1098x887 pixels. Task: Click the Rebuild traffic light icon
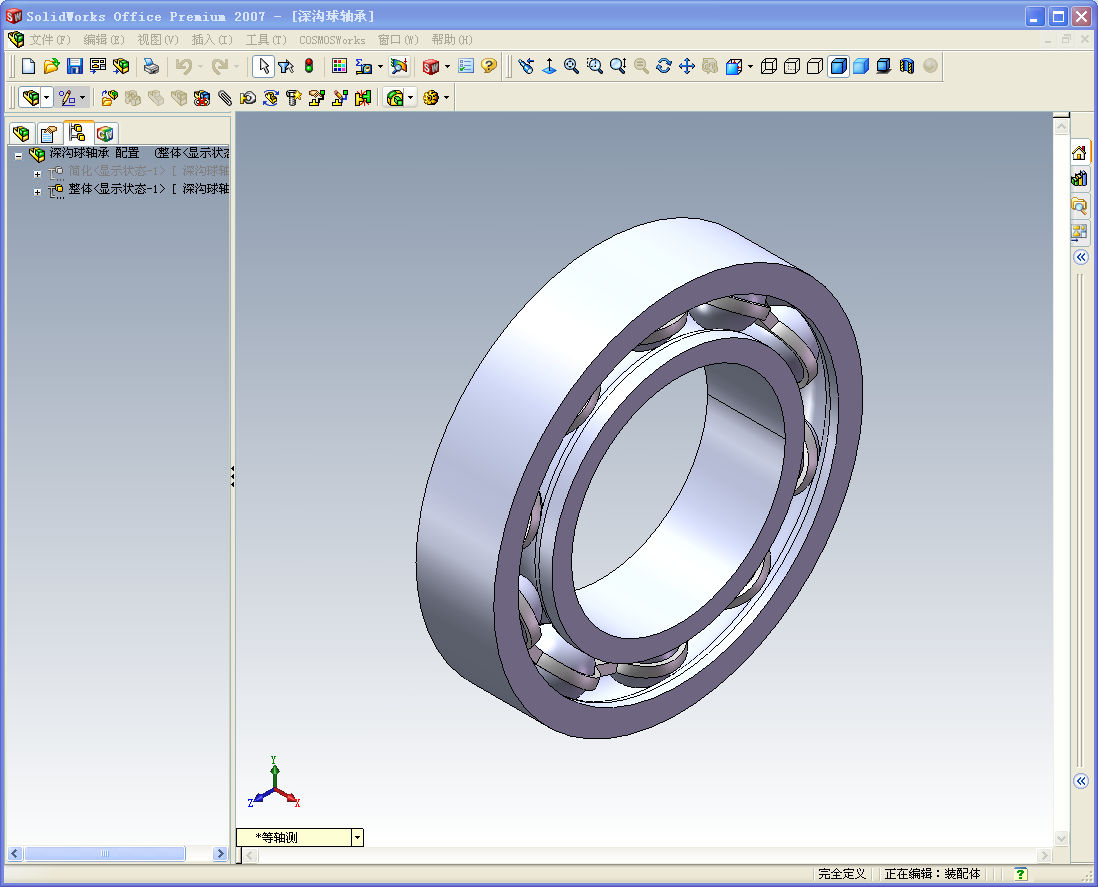click(309, 67)
